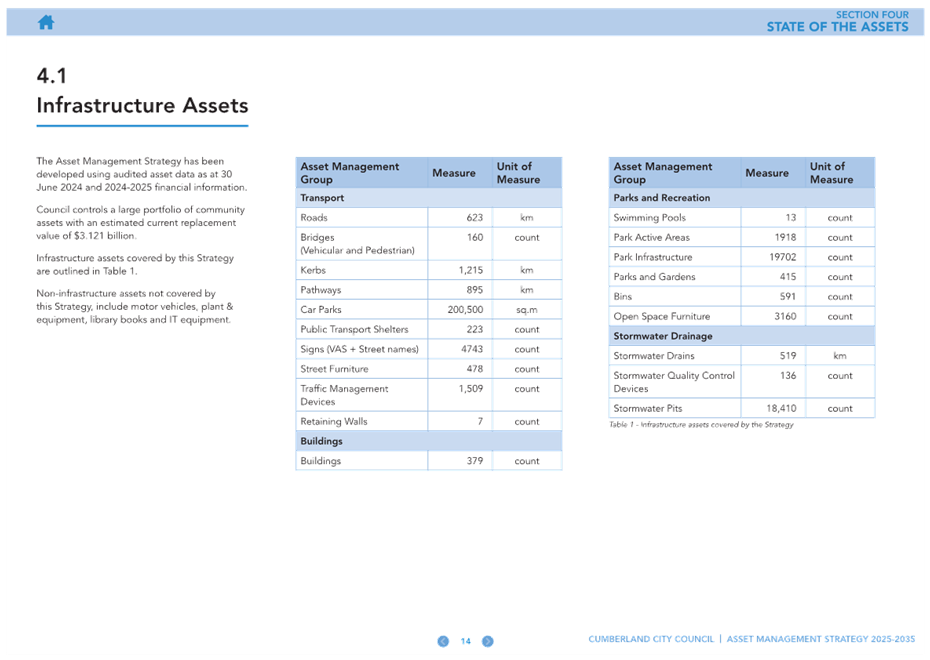Select the Parks and Gardens label
The image size is (930, 660).
point(654,277)
